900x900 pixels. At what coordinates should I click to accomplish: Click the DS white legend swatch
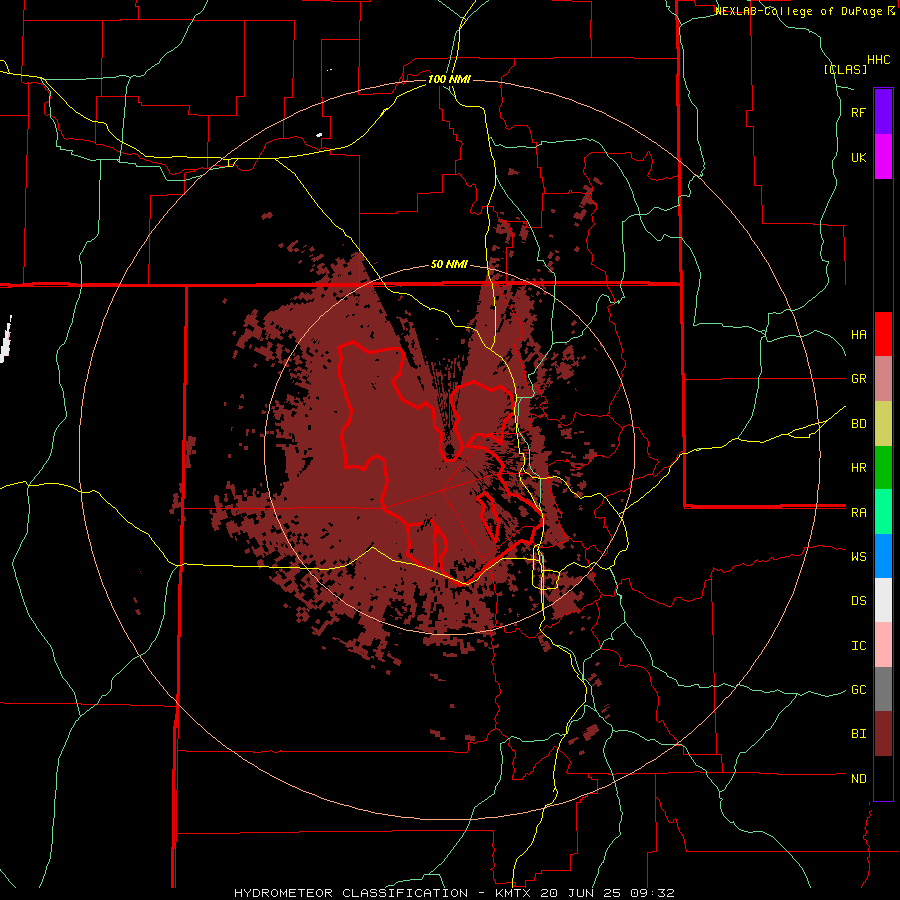point(883,600)
